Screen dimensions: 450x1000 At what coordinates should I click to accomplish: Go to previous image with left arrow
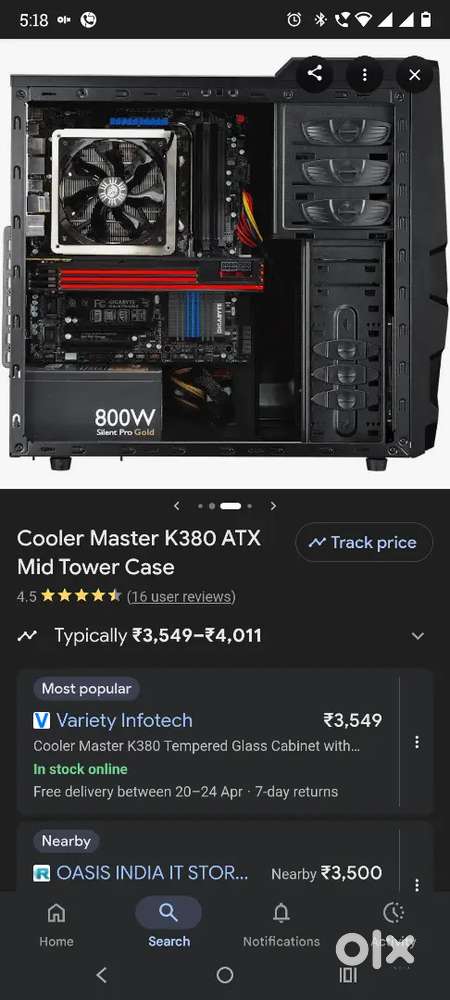pyautogui.click(x=177, y=506)
